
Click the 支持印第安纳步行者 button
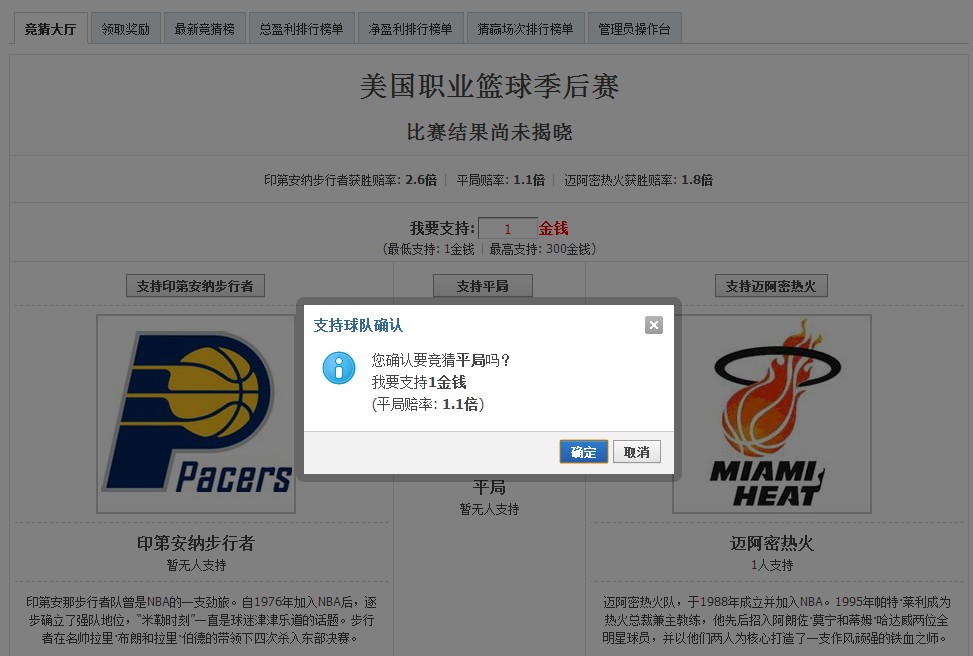(195, 285)
